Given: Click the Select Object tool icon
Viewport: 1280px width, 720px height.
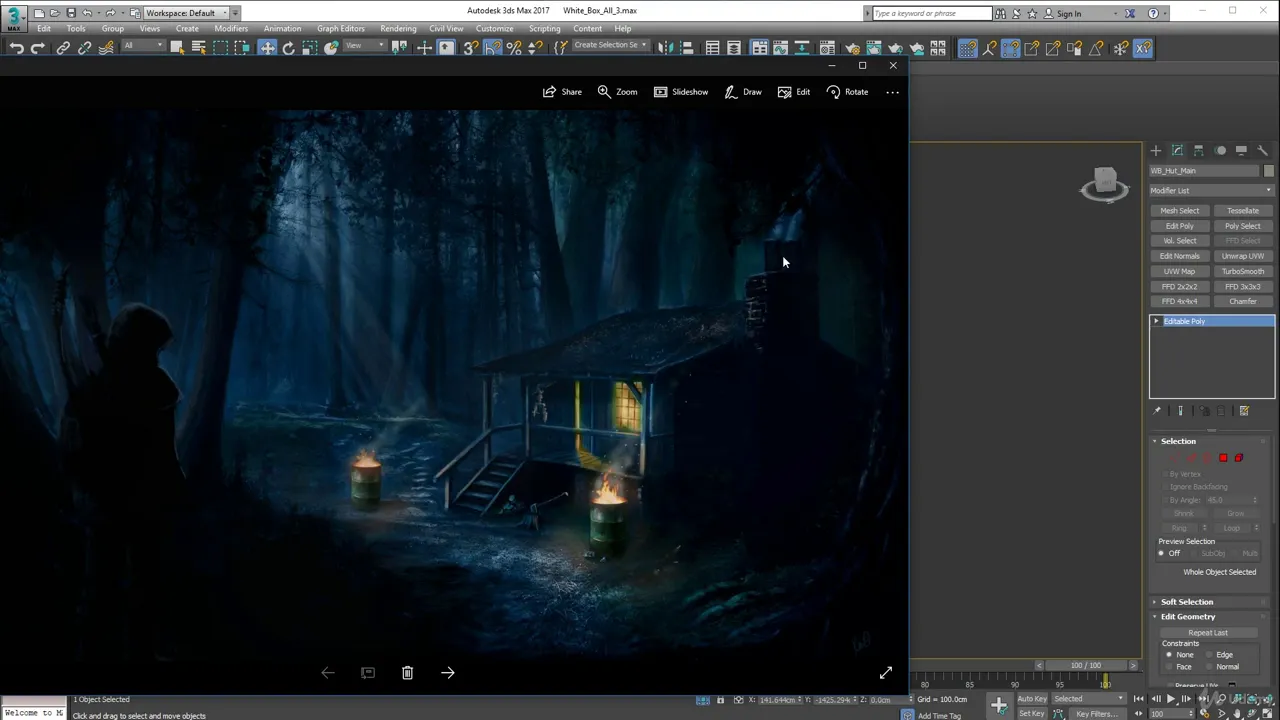Looking at the screenshot, I should tap(177, 48).
